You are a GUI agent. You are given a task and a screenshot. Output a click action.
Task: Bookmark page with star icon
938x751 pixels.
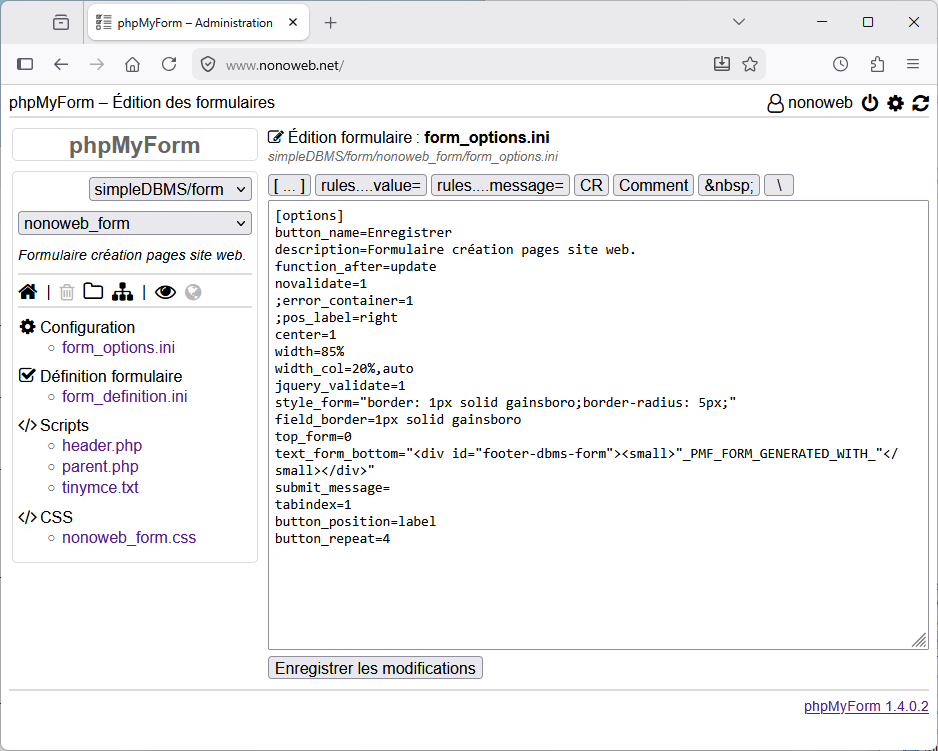750,64
